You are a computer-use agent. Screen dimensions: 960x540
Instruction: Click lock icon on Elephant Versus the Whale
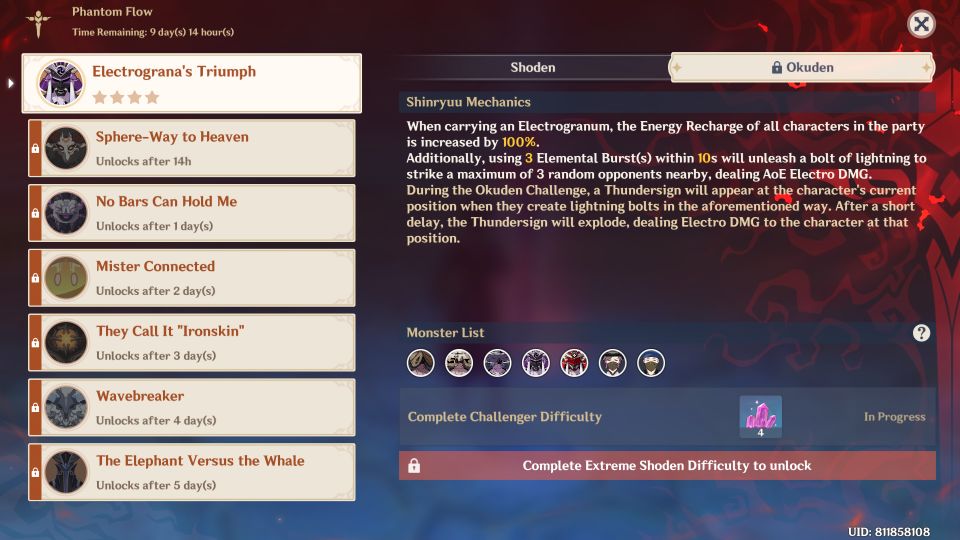(x=35, y=473)
